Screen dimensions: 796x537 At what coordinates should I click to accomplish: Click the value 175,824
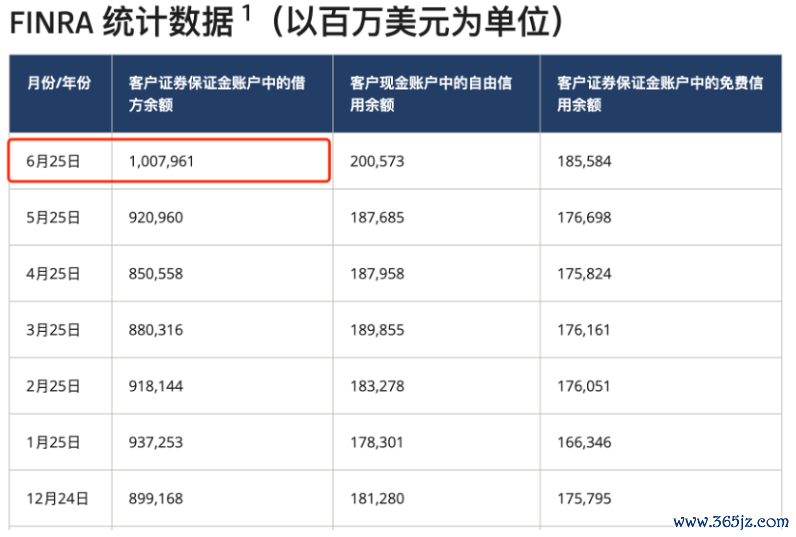tap(584, 274)
